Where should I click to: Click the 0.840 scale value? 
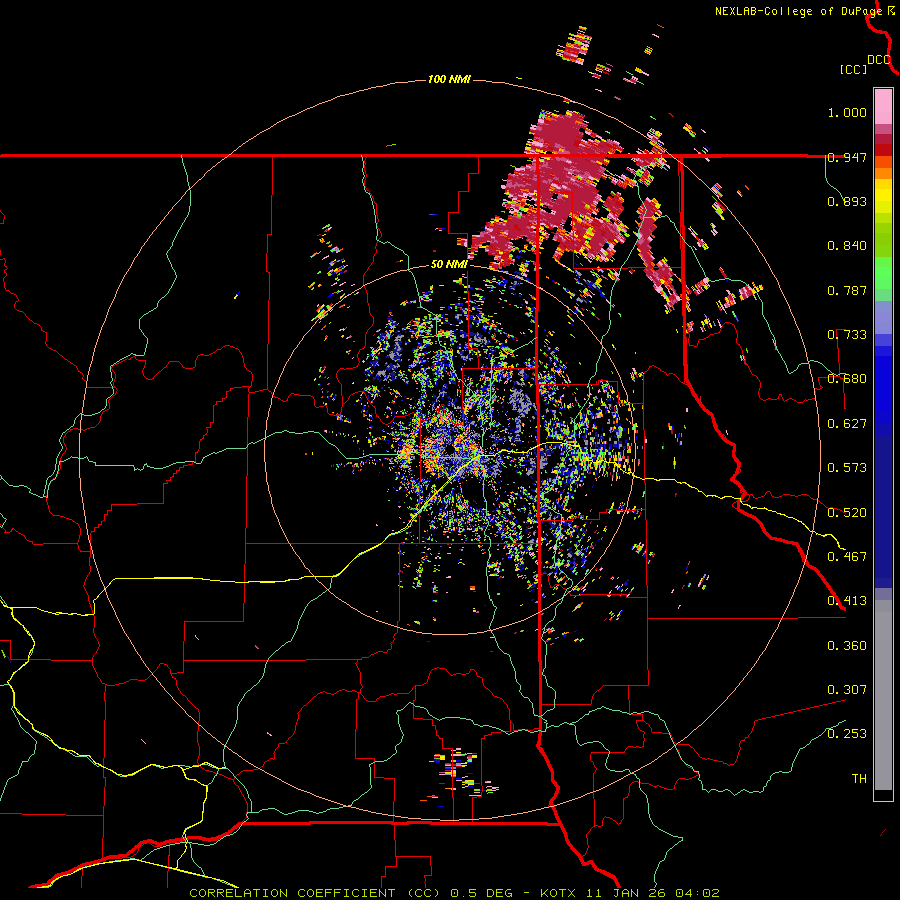point(847,246)
